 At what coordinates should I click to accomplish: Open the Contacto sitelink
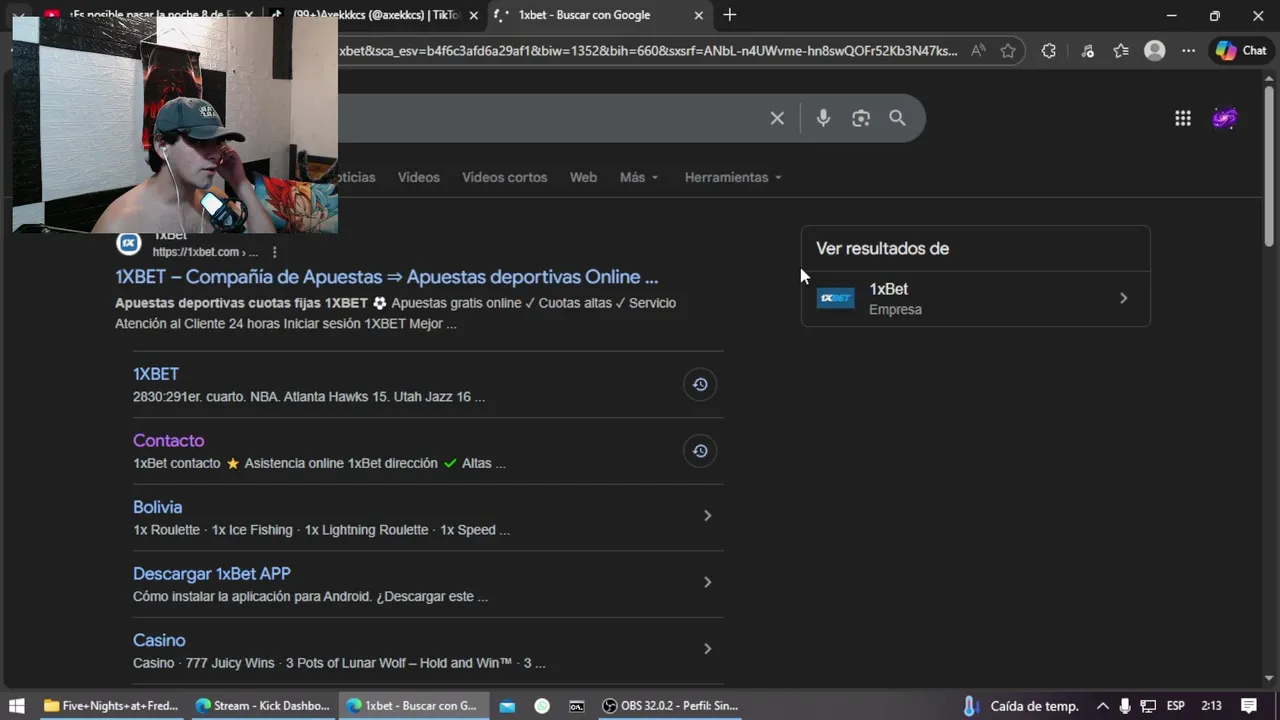click(x=168, y=441)
